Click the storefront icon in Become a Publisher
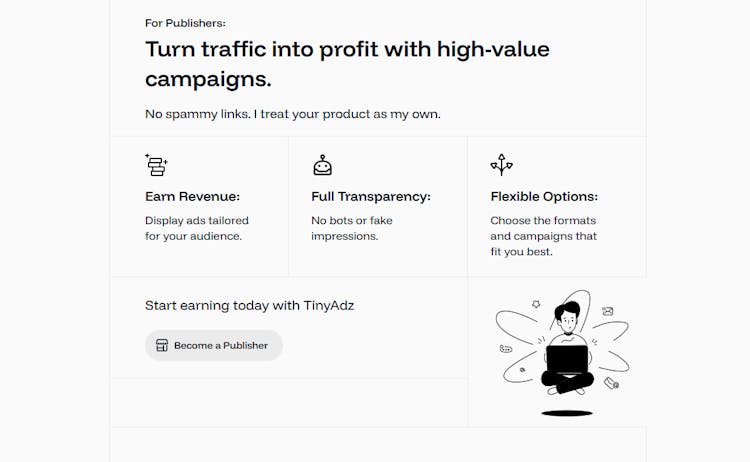Image resolution: width=750 pixels, height=462 pixels. click(x=162, y=345)
